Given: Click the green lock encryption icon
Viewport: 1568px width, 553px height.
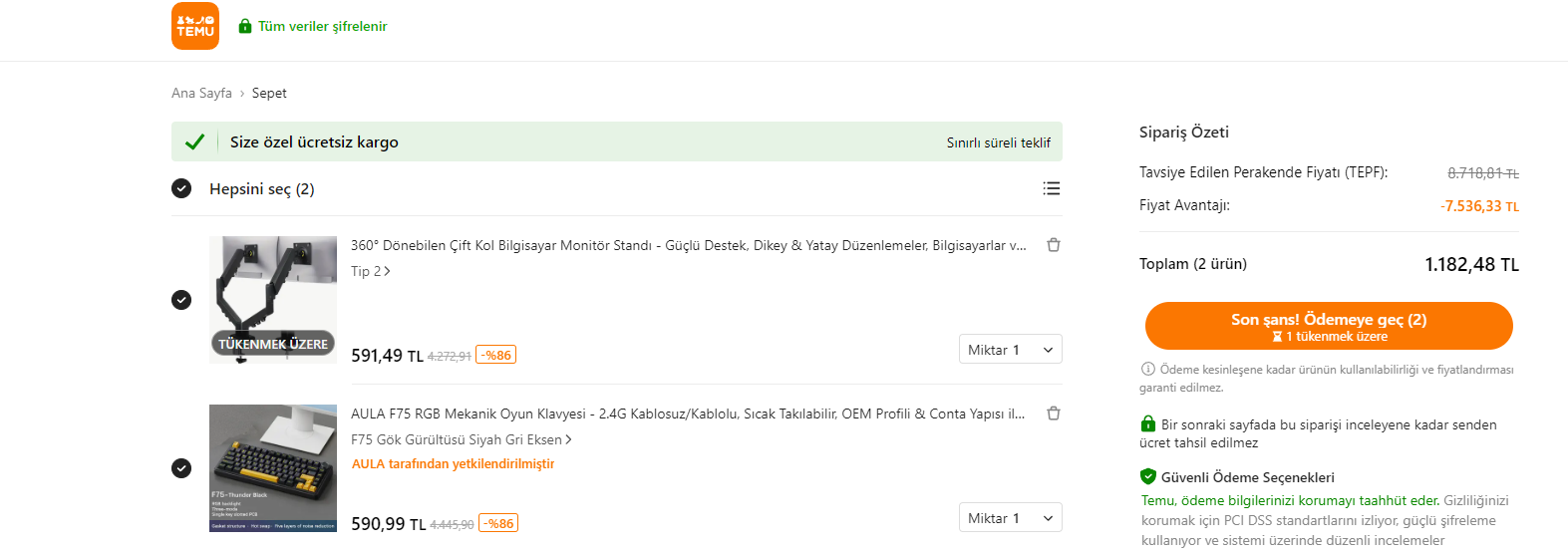Looking at the screenshot, I should click(245, 26).
